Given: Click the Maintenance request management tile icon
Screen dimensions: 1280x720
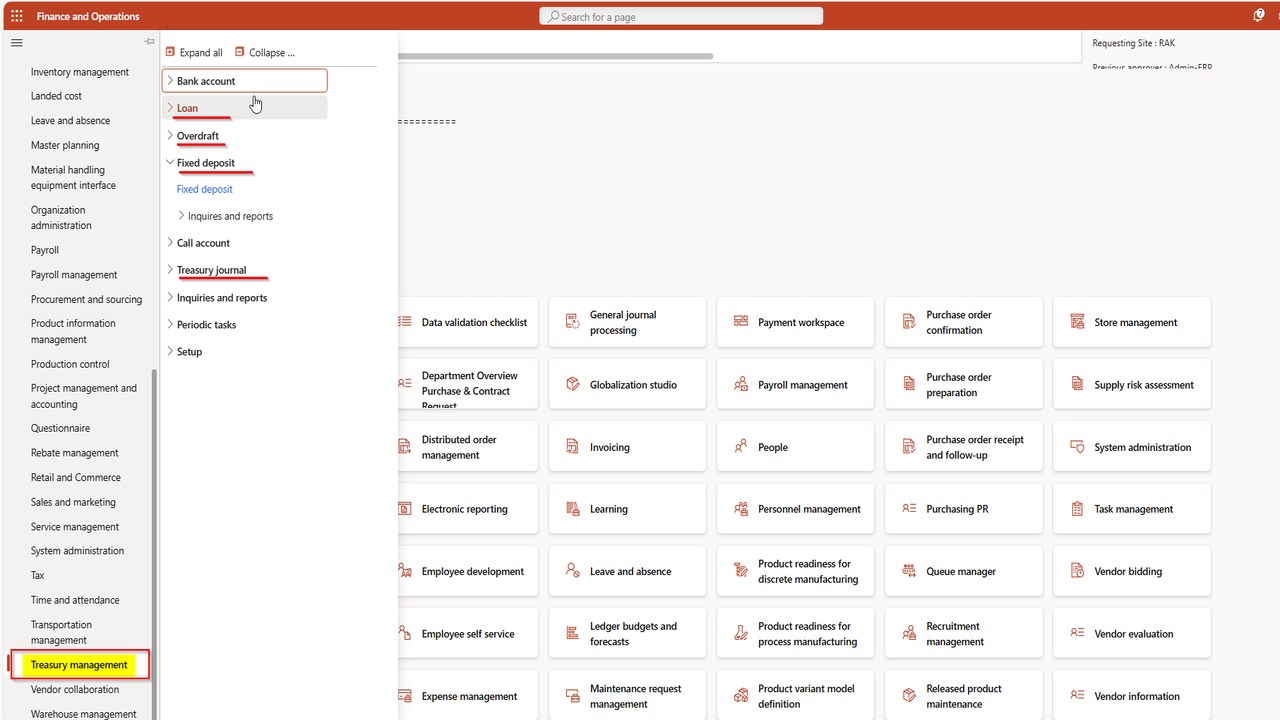Looking at the screenshot, I should coord(573,696).
